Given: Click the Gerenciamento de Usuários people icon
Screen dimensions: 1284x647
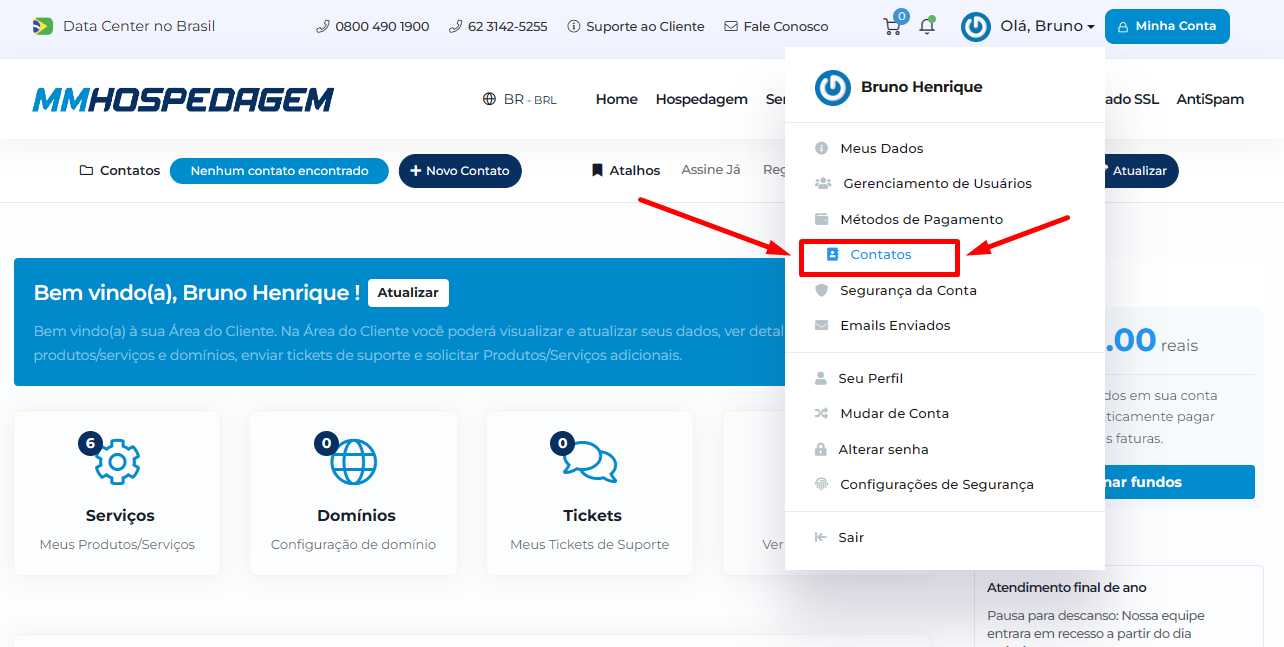Looking at the screenshot, I should tap(823, 183).
